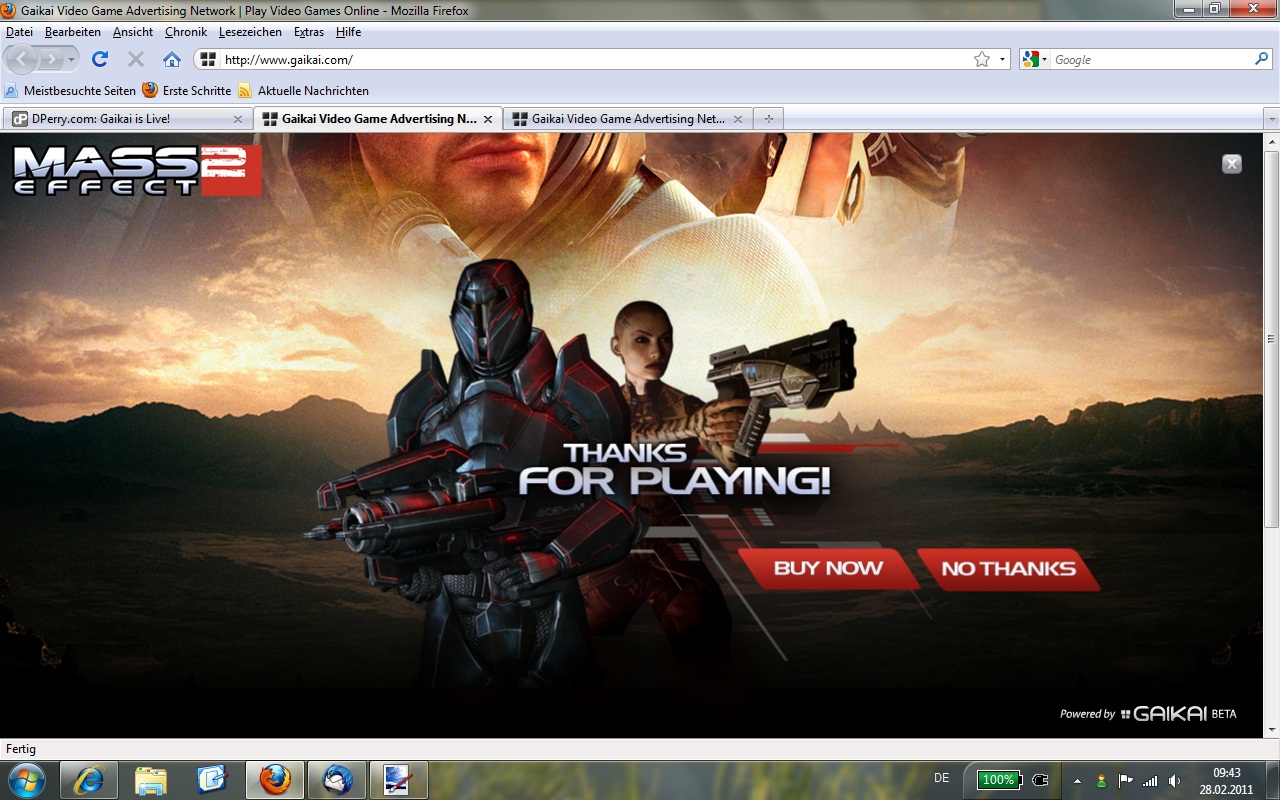Open Firefox from the taskbar
Image resolution: width=1280 pixels, height=800 pixels.
tap(274, 779)
